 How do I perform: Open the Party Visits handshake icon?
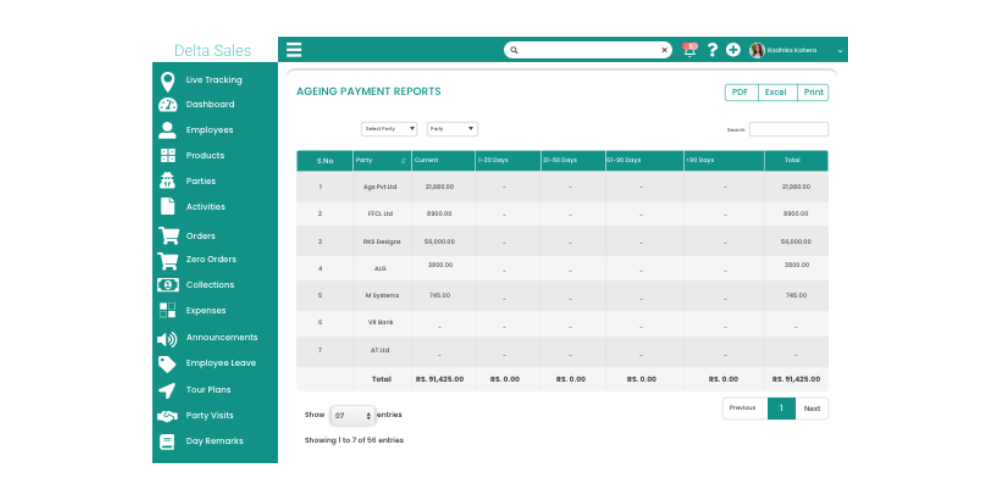coord(167,416)
